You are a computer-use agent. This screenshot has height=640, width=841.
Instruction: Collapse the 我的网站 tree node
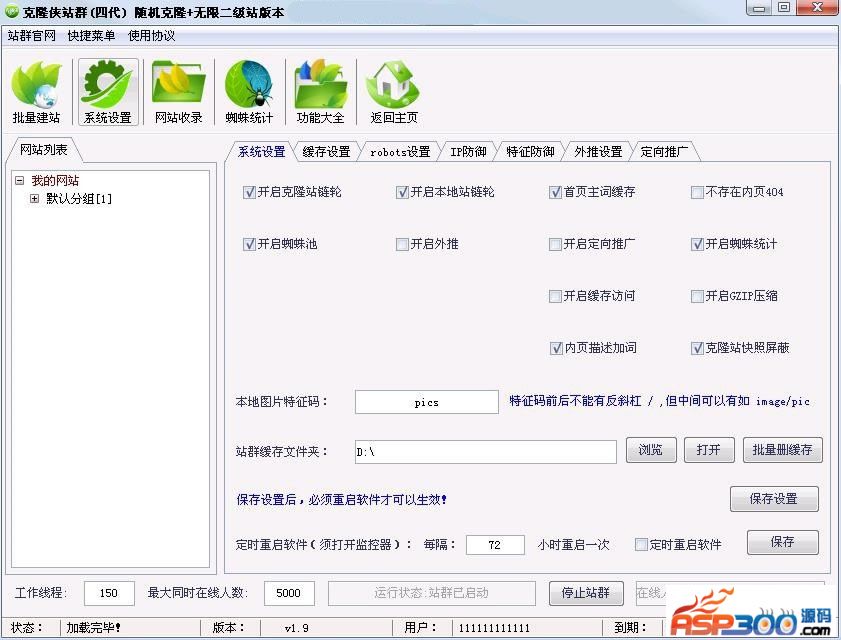pyautogui.click(x=20, y=181)
